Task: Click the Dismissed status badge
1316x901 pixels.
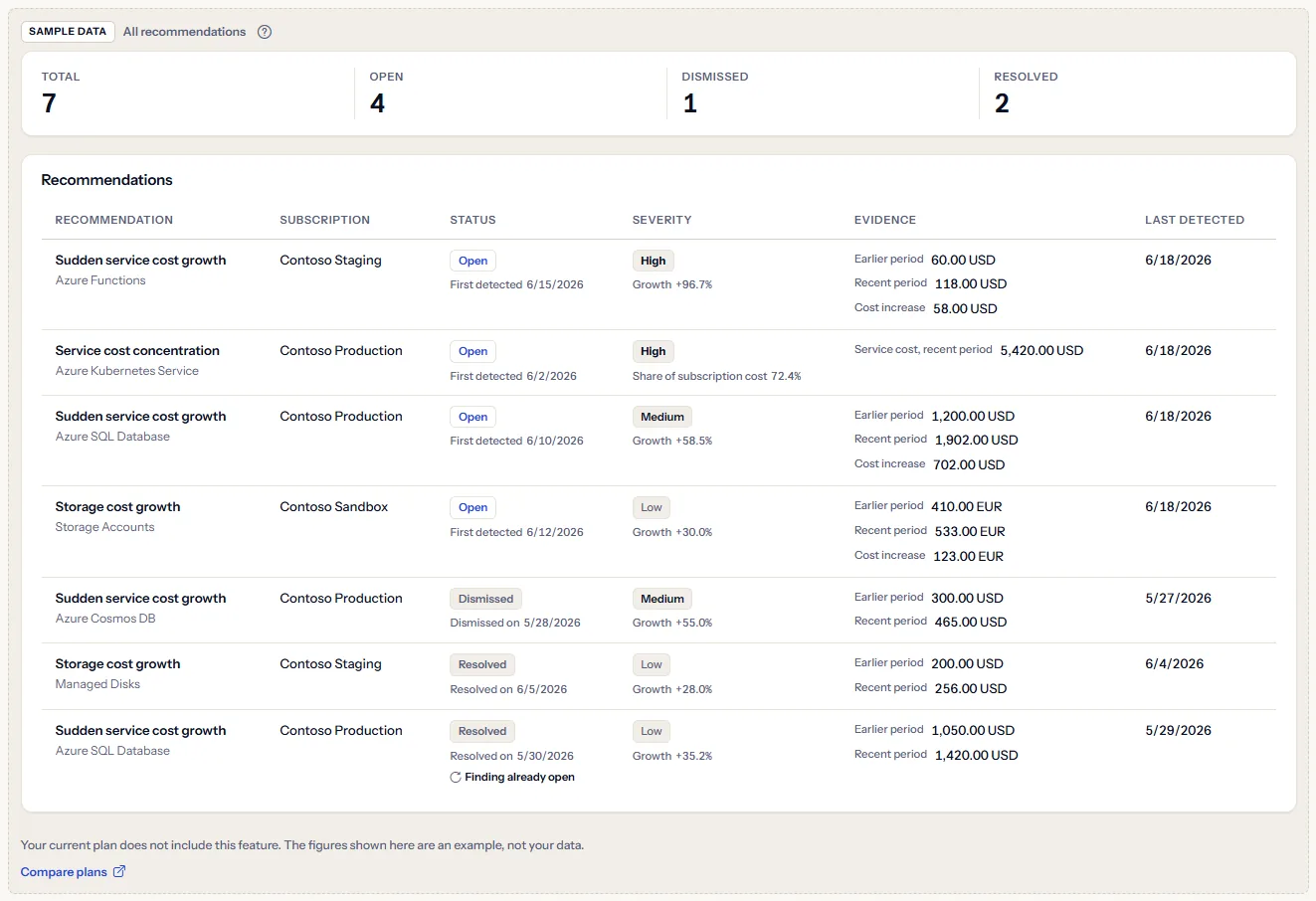Action: point(485,599)
